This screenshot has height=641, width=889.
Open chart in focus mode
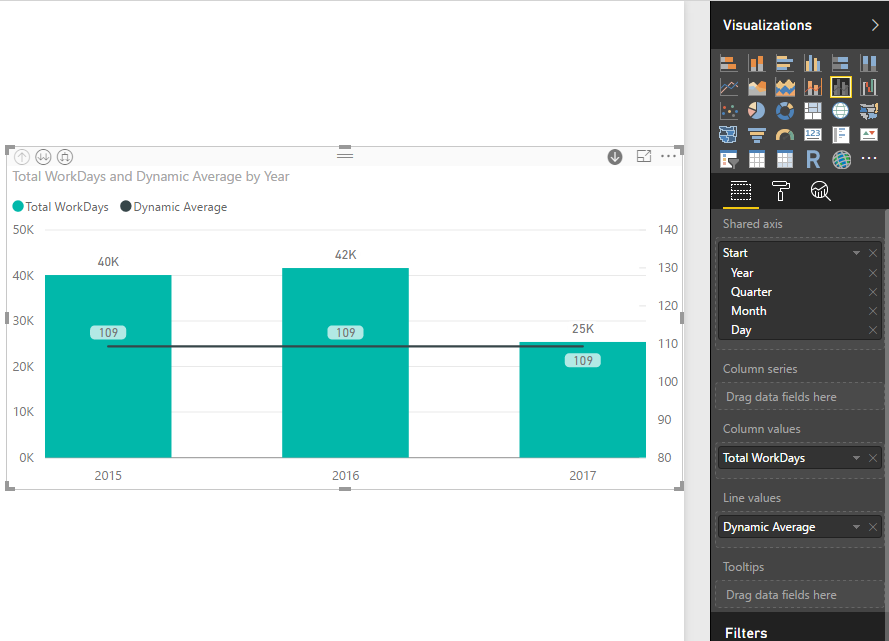click(644, 156)
